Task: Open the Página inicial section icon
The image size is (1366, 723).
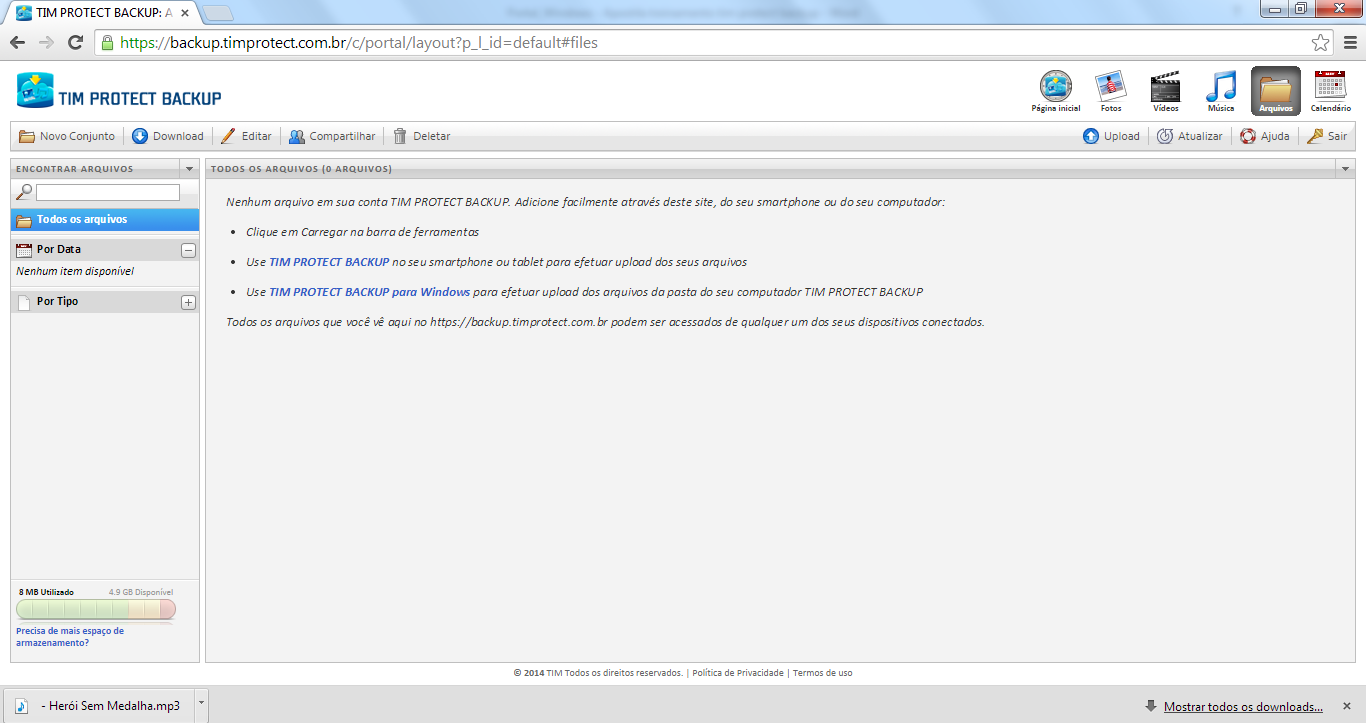Action: (x=1056, y=91)
